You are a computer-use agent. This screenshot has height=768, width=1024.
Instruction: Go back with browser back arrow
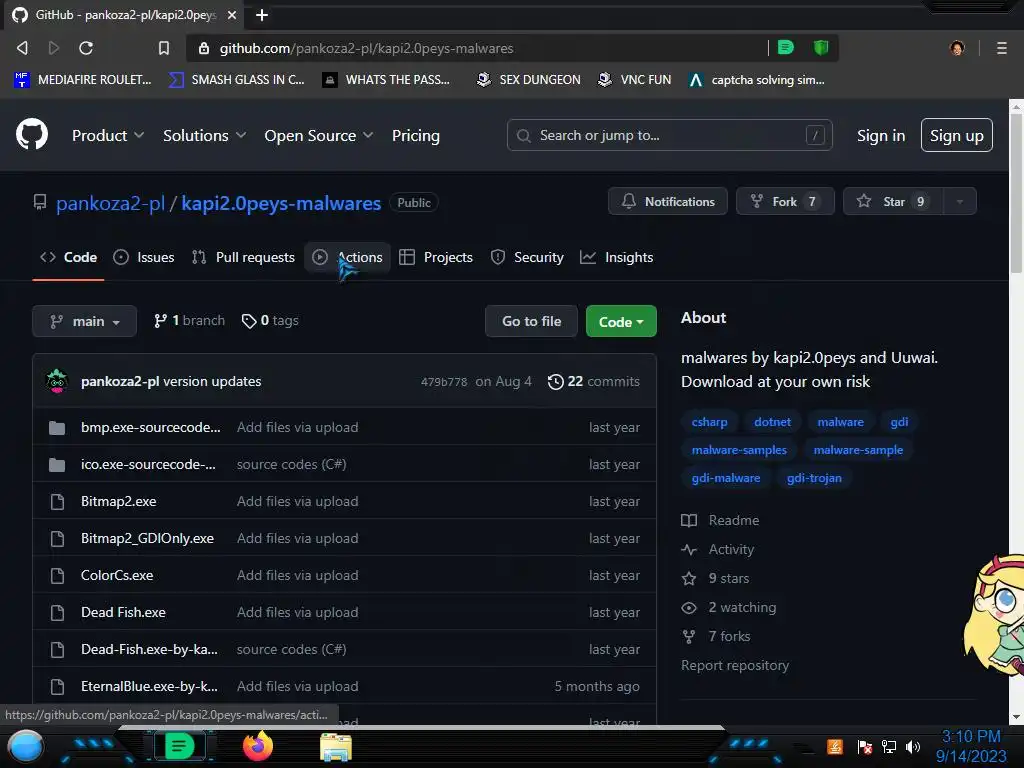[x=22, y=48]
